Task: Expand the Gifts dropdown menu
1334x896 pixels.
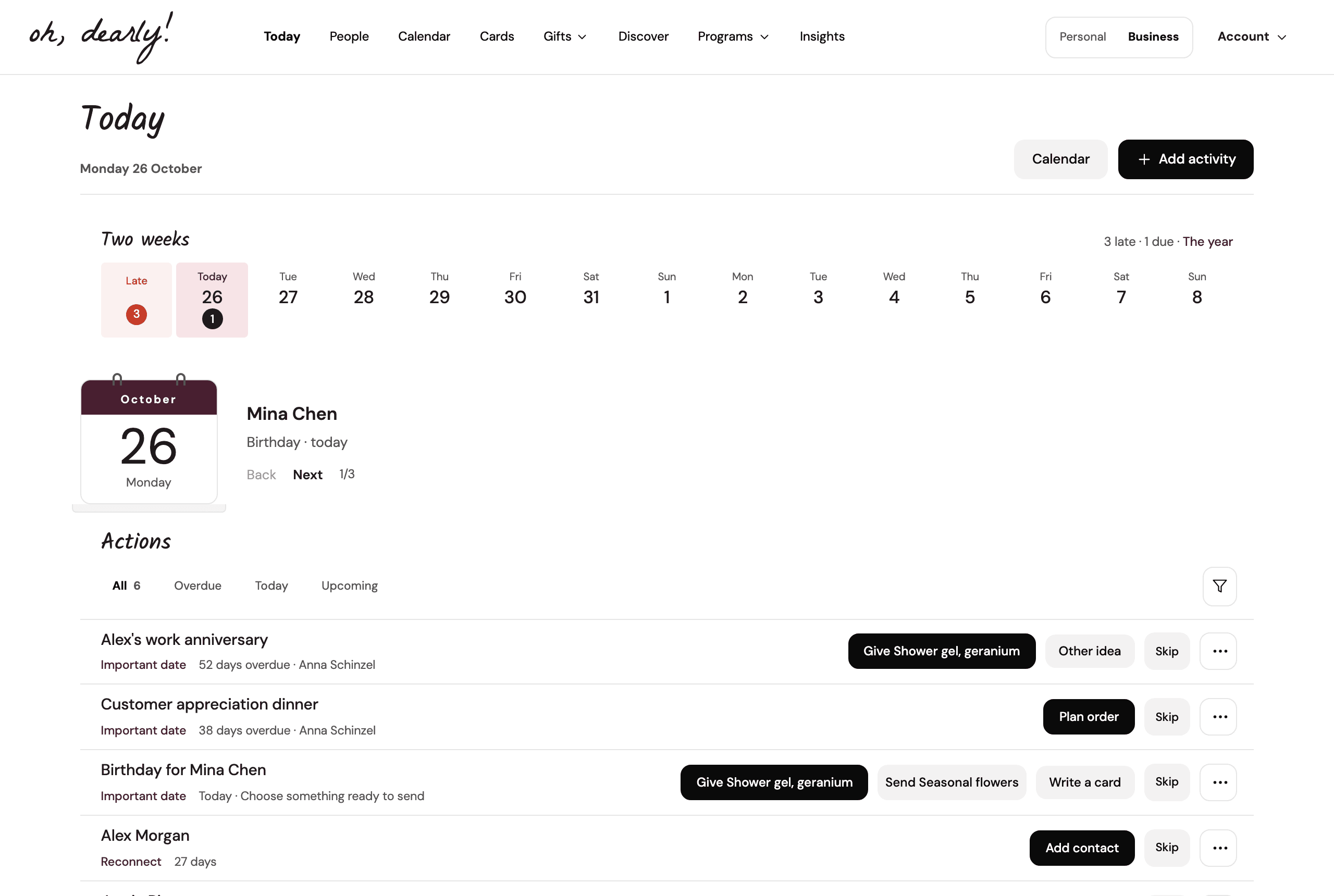Action: pos(565,36)
